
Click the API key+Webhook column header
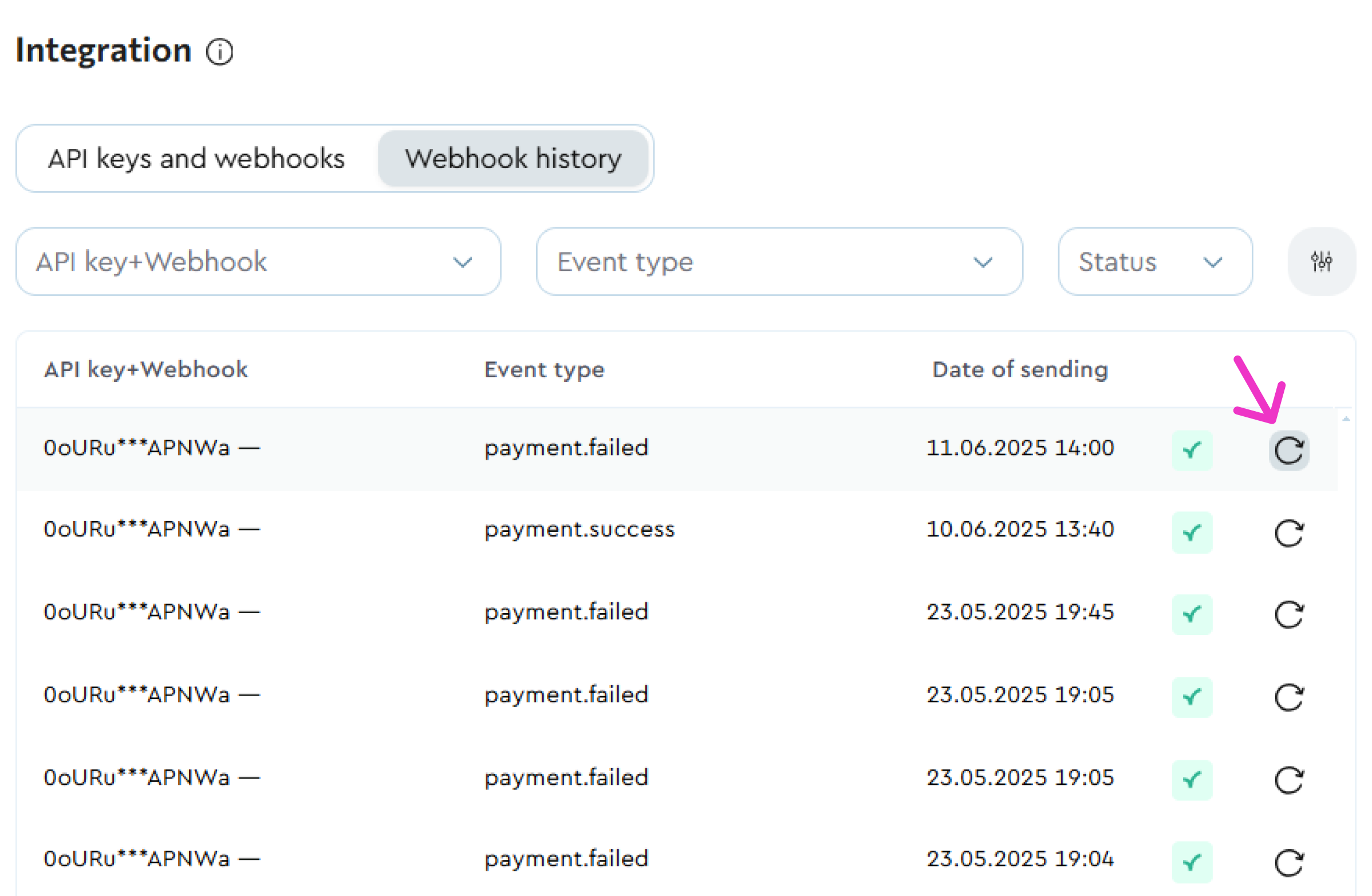click(145, 369)
